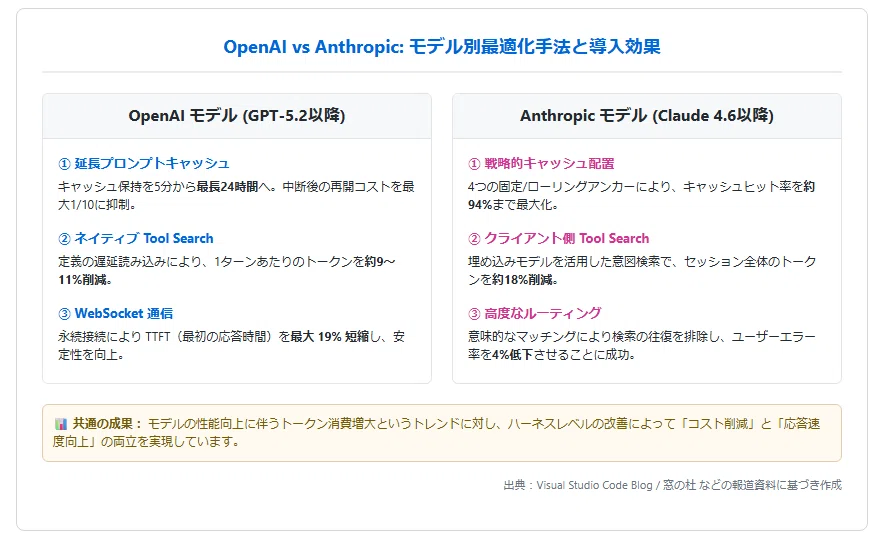This screenshot has width=884, height=547.
Task: Click the summary text starting 'モデルの性能向上に伴う'
Action: tap(436, 433)
